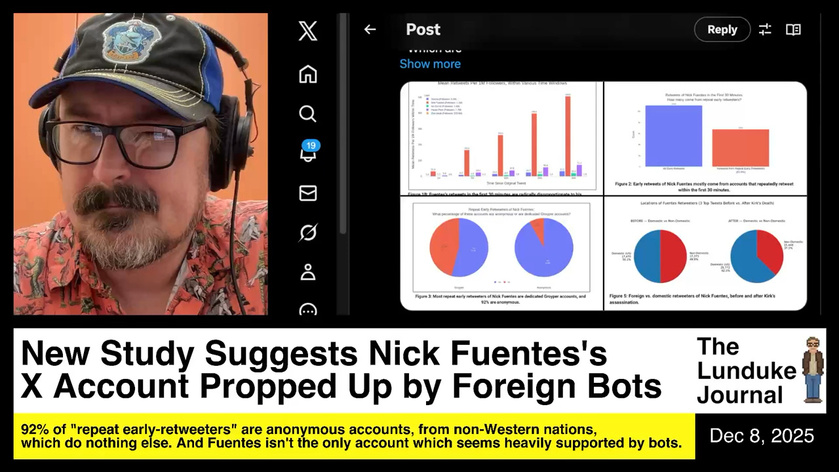This screenshot has height=472, width=839.
Task: Click The Lunduke Journal logo
Action: coord(762,371)
